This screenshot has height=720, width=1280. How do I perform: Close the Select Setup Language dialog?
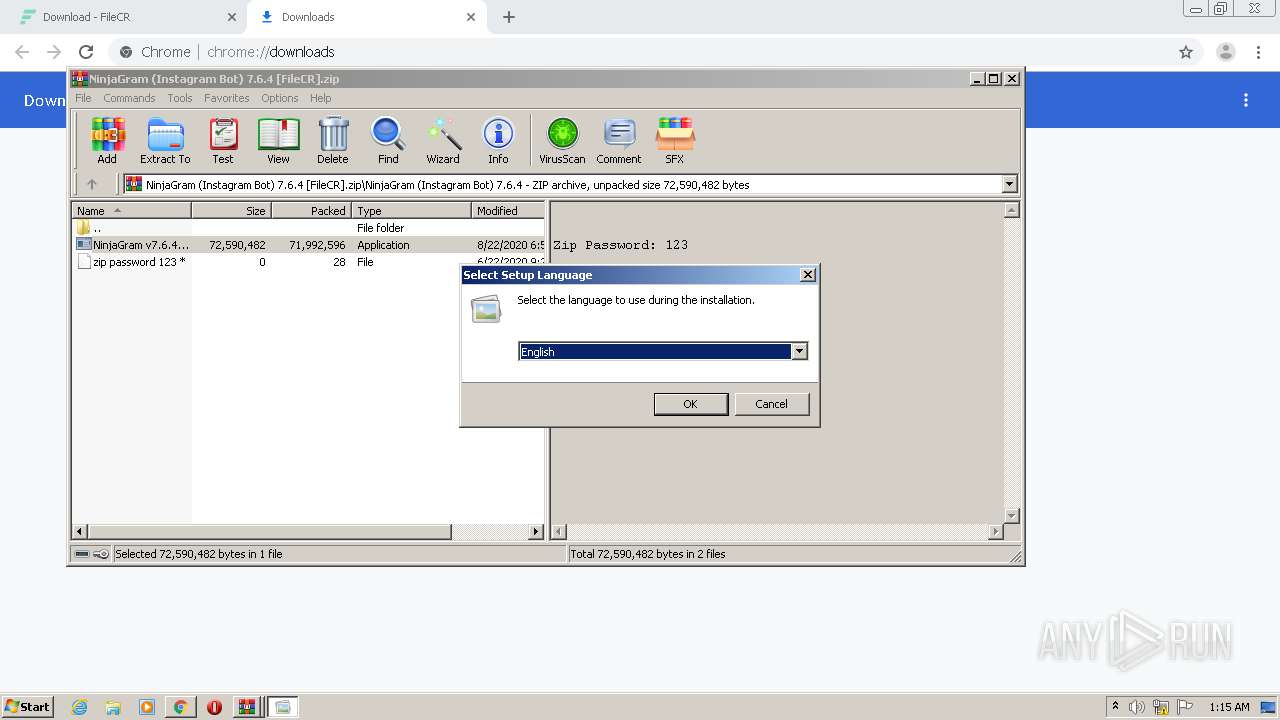(808, 275)
